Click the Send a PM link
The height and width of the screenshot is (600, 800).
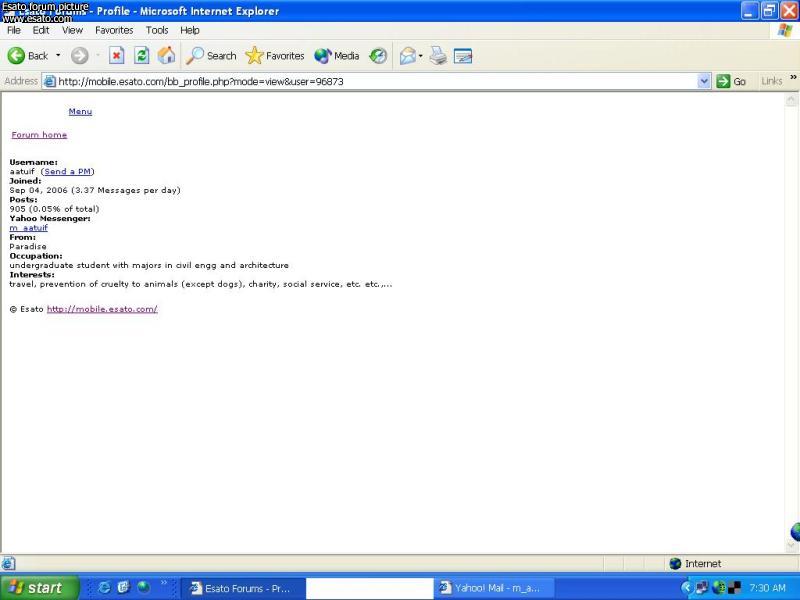pos(68,171)
